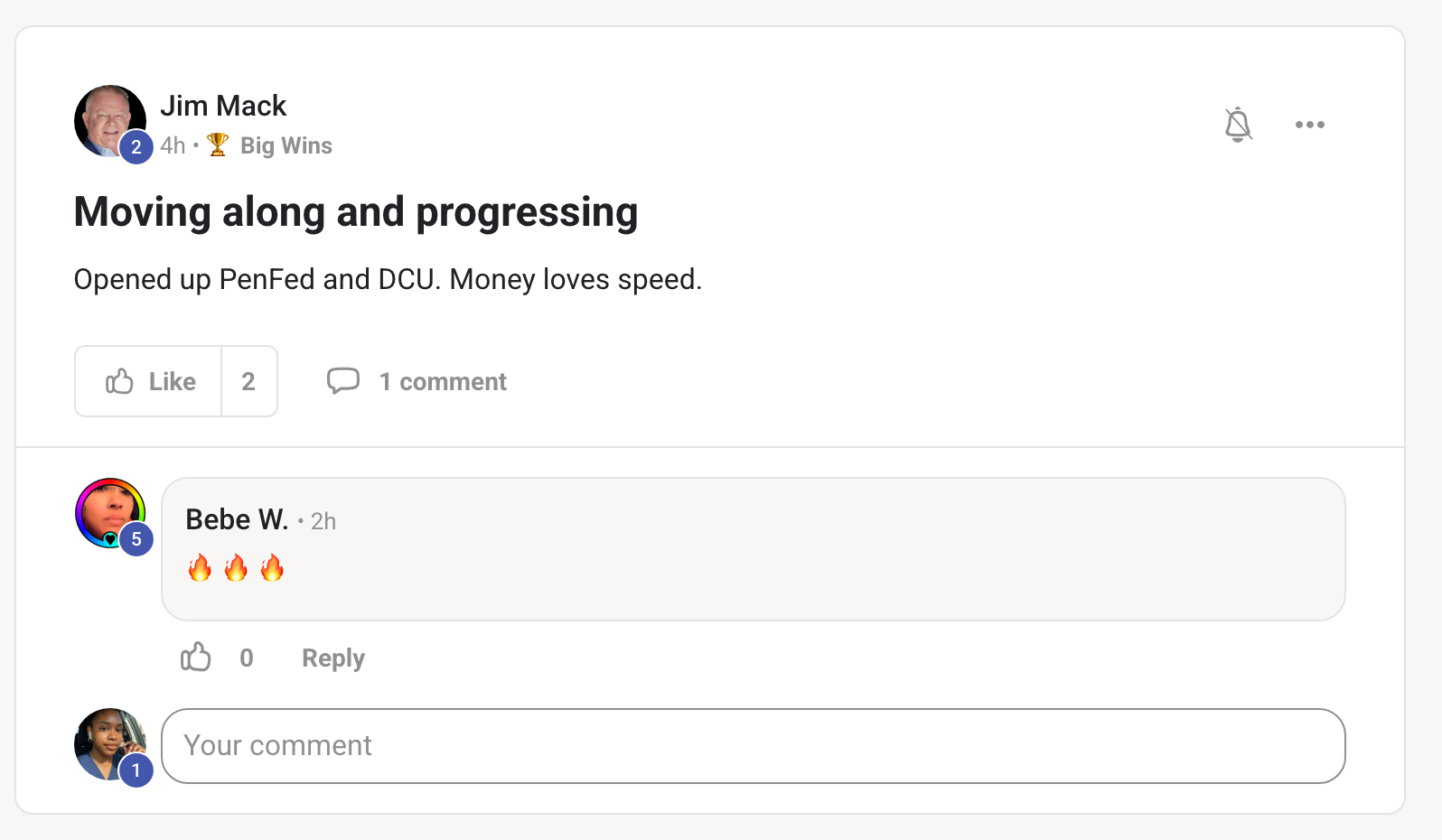Click Jim Mack's profile photo

coord(110,121)
